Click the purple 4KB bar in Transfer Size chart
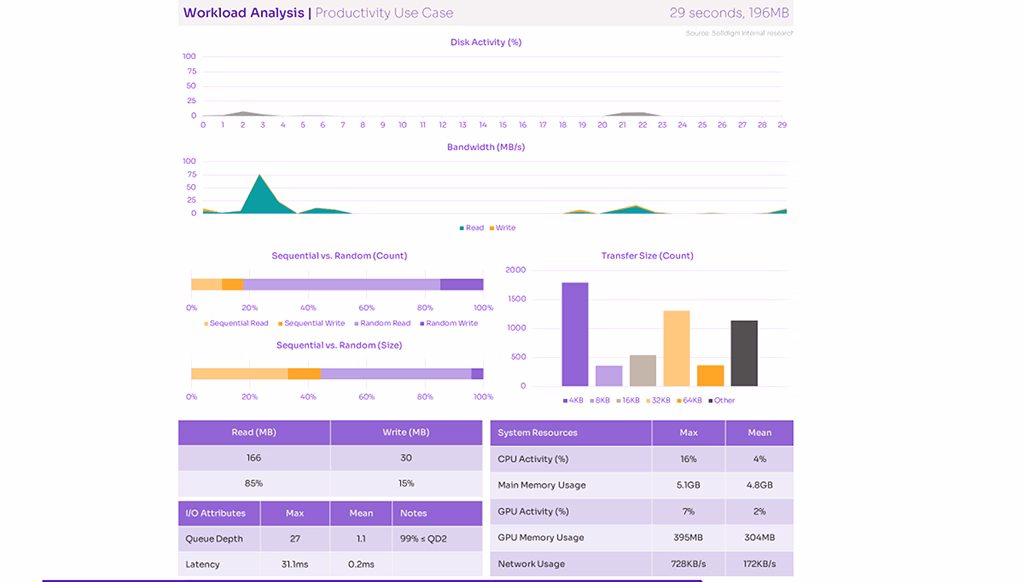This screenshot has height=582, width=1024. click(575, 334)
